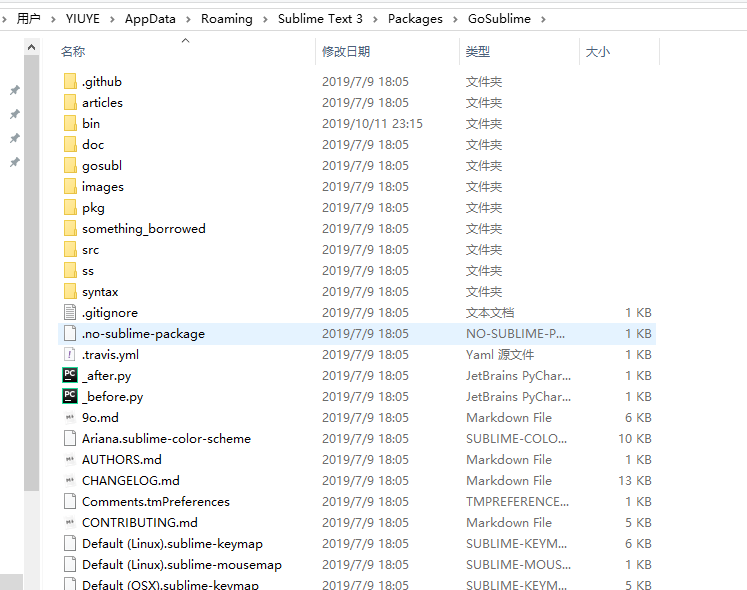
Task: Click the Default (Linux).sublime-keymap file icon
Action: tap(70, 543)
